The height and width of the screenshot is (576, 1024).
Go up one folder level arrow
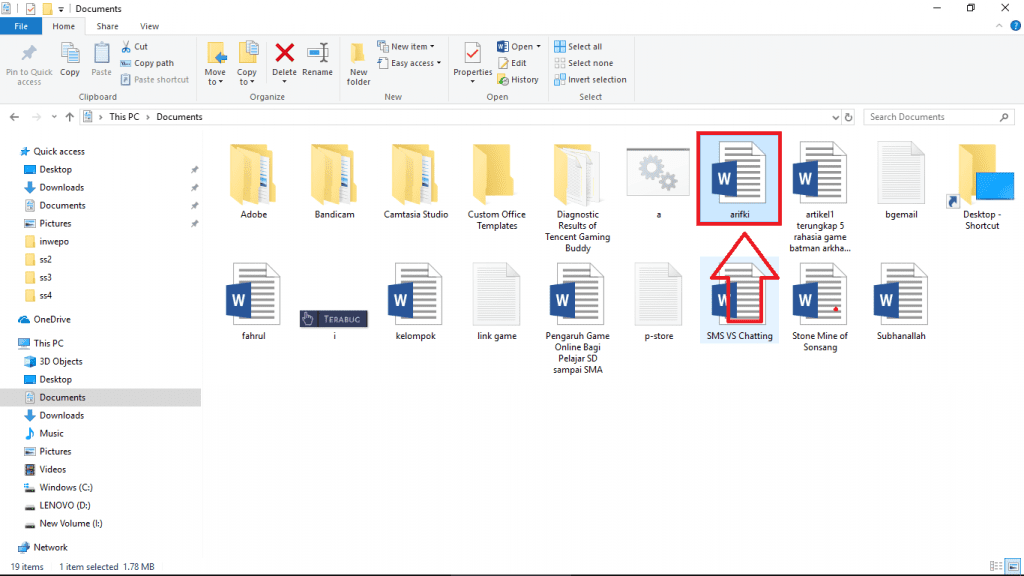[x=70, y=117]
